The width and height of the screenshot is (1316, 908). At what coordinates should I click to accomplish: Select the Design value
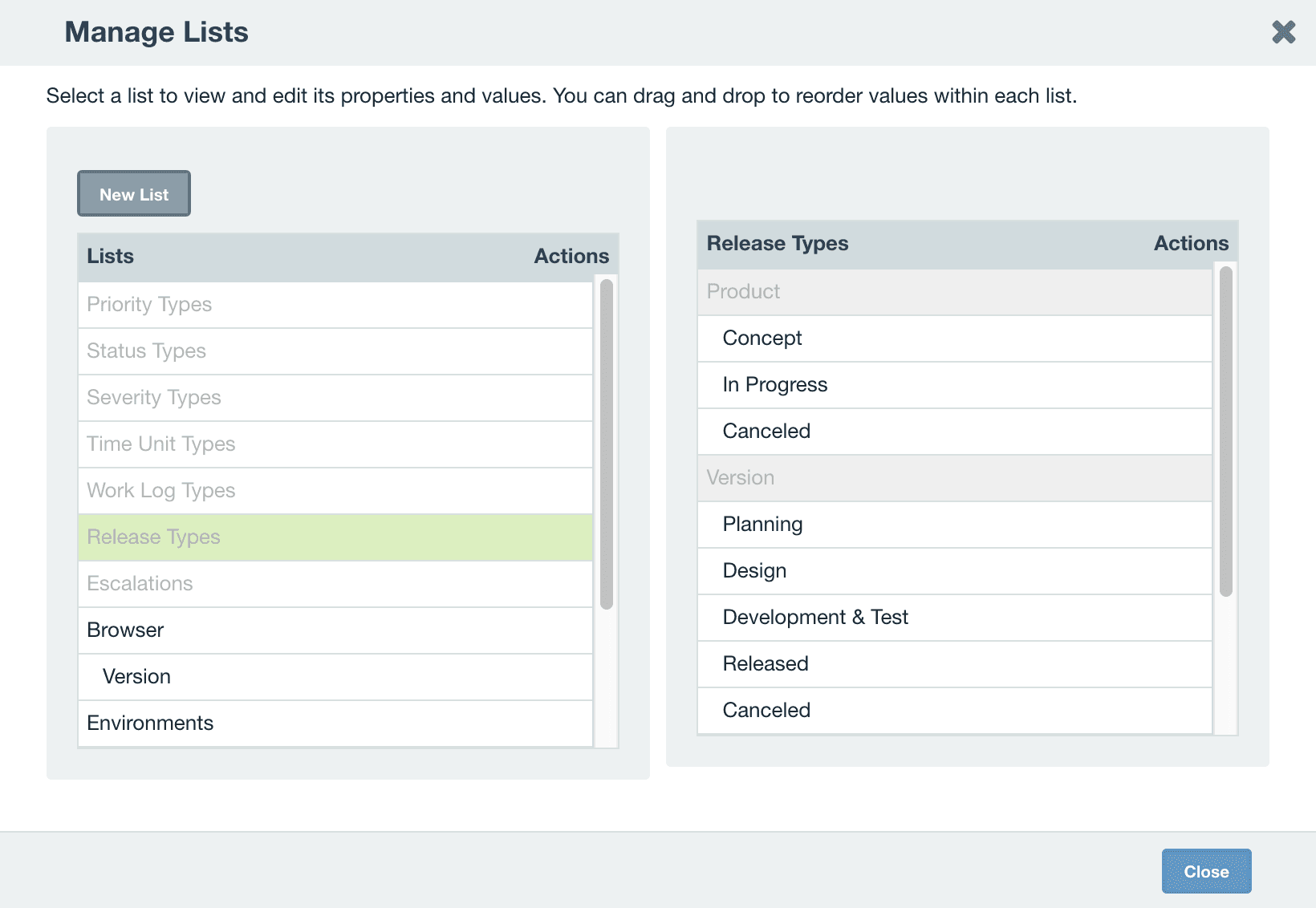tap(955, 571)
